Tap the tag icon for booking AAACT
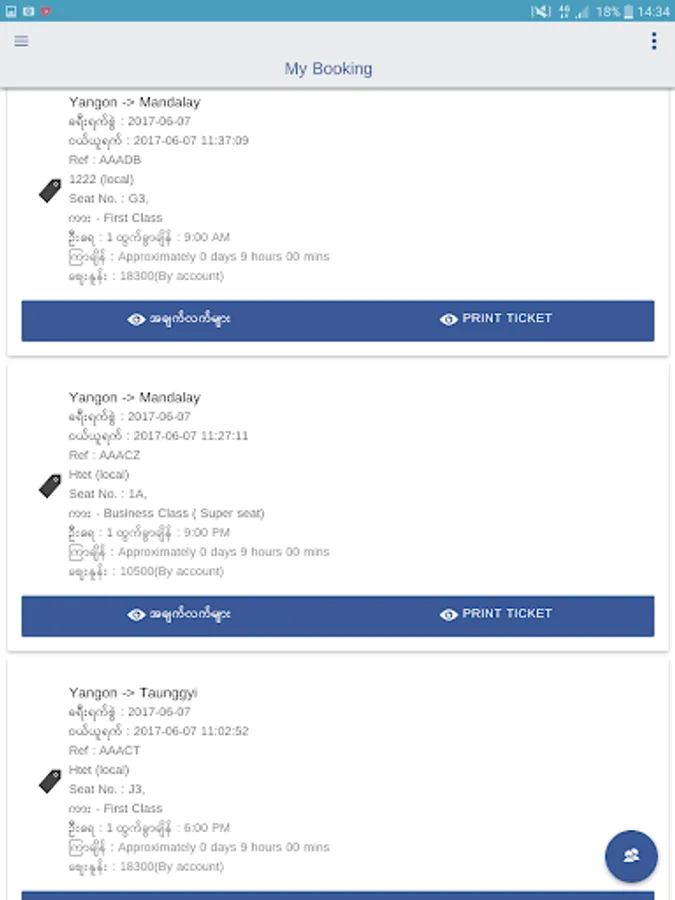 coord(50,781)
